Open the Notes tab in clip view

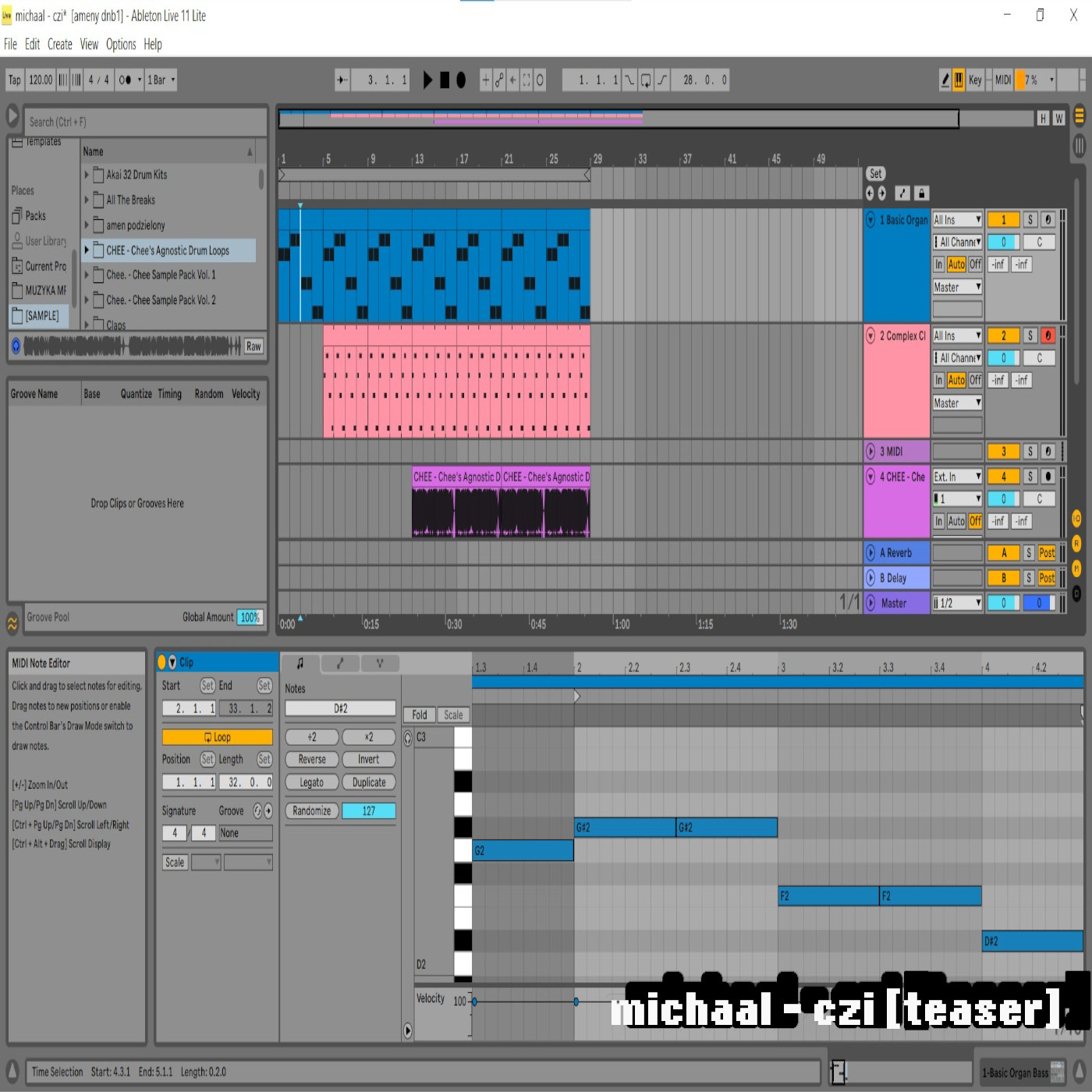click(300, 663)
